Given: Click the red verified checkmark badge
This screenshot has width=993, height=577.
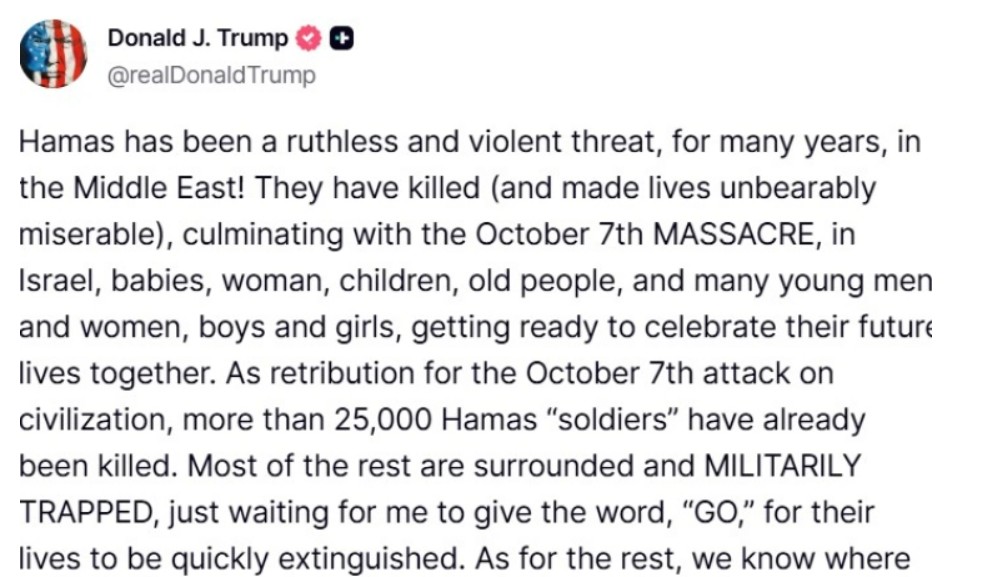Looking at the screenshot, I should pos(309,40).
